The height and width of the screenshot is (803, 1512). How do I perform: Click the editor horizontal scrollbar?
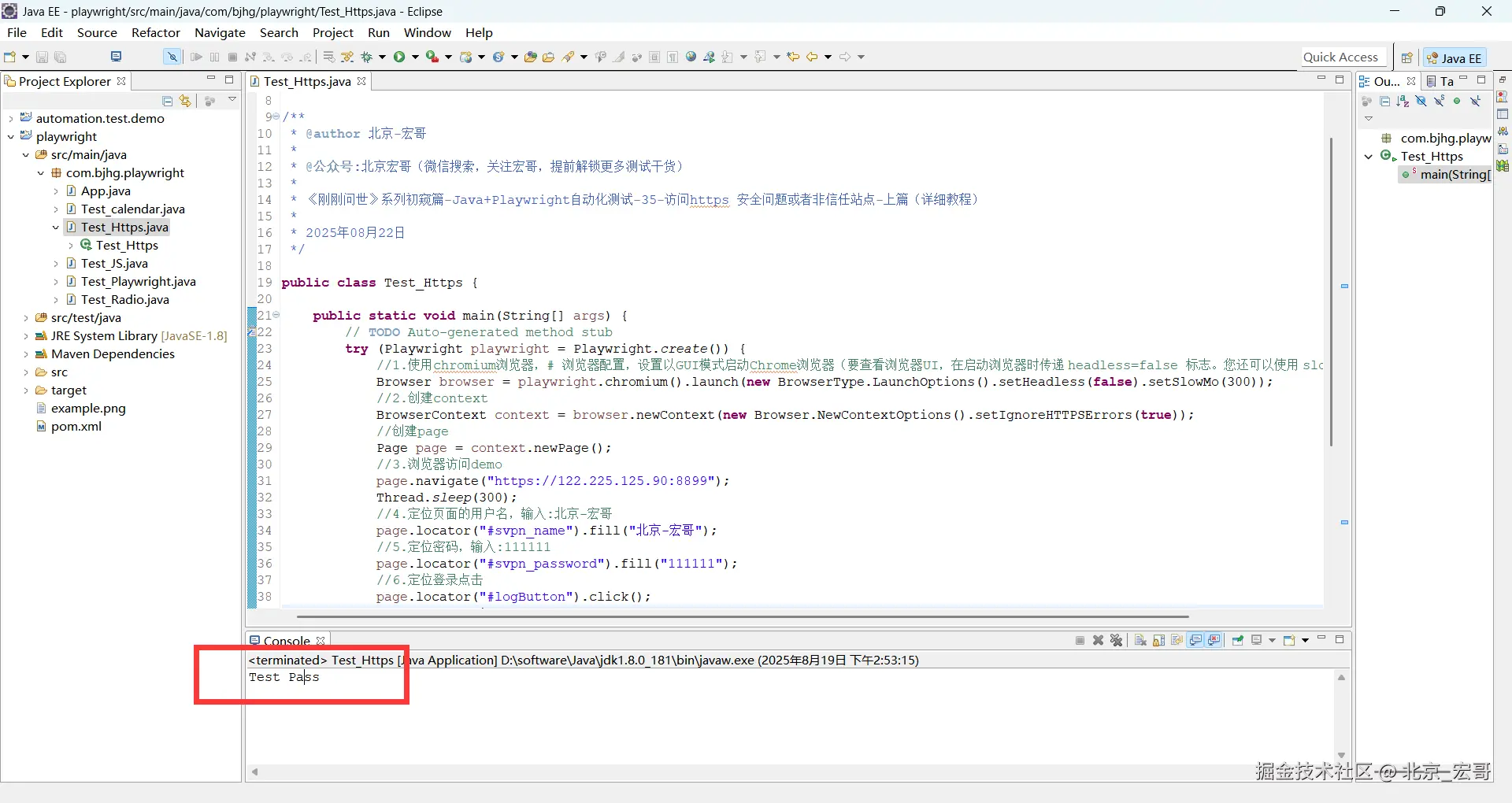[743, 617]
